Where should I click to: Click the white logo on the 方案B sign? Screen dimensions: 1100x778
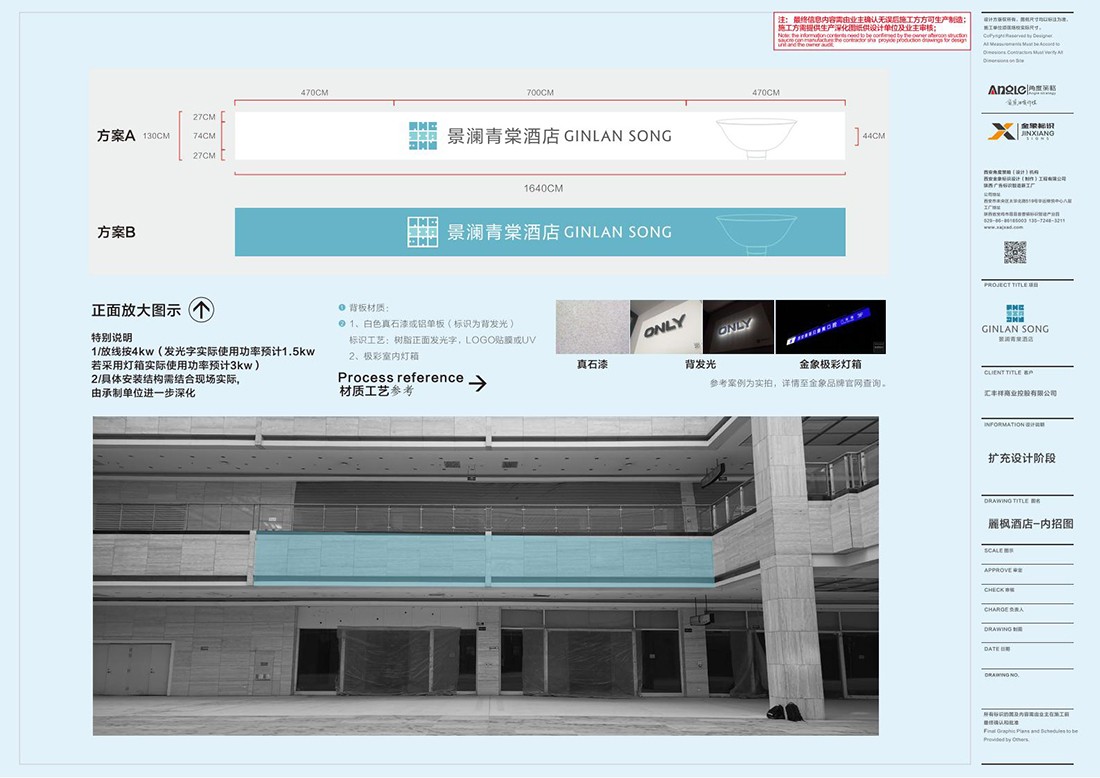[x=423, y=232]
